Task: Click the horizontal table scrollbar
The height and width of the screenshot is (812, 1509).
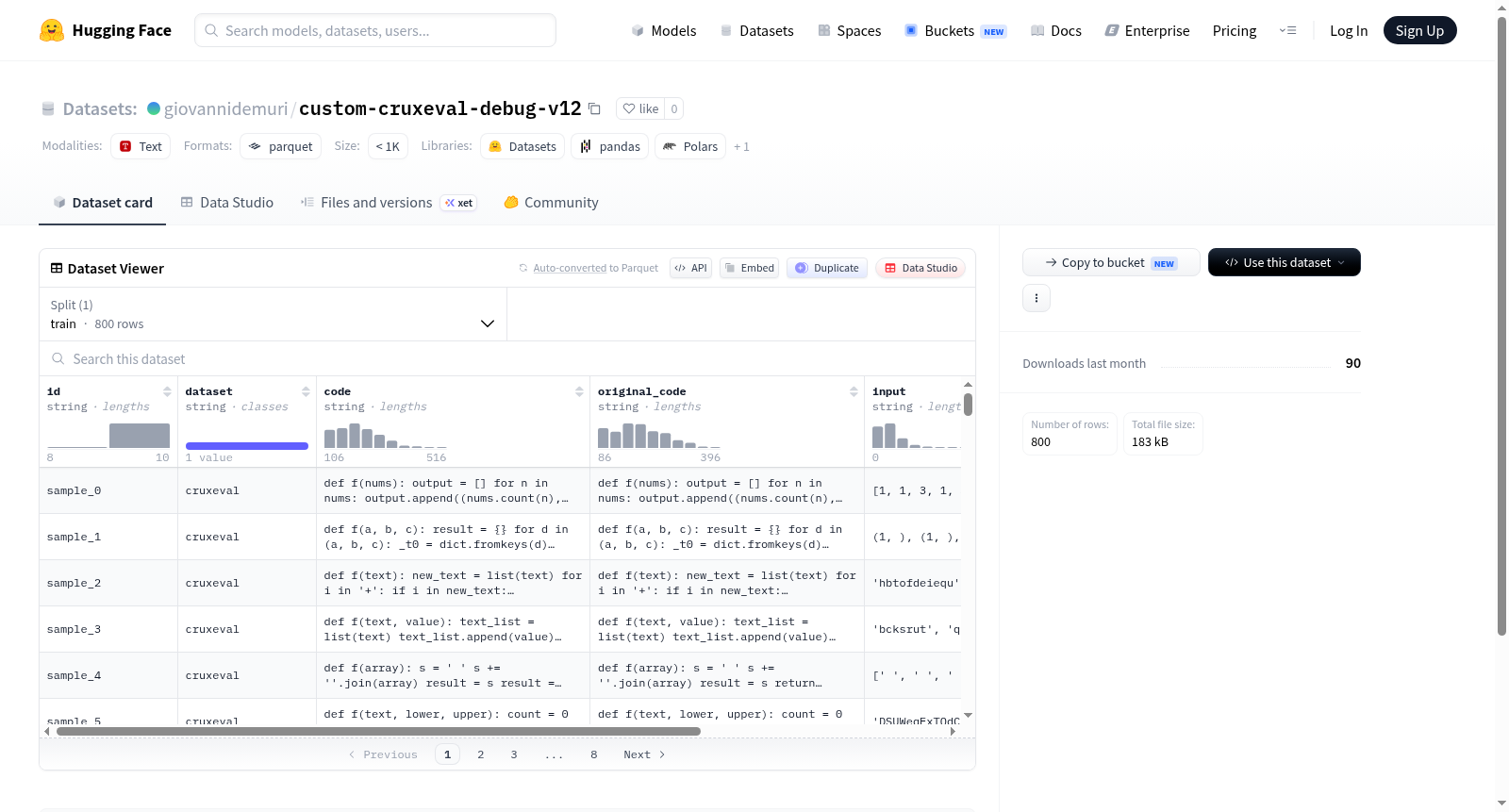Action: (378, 731)
